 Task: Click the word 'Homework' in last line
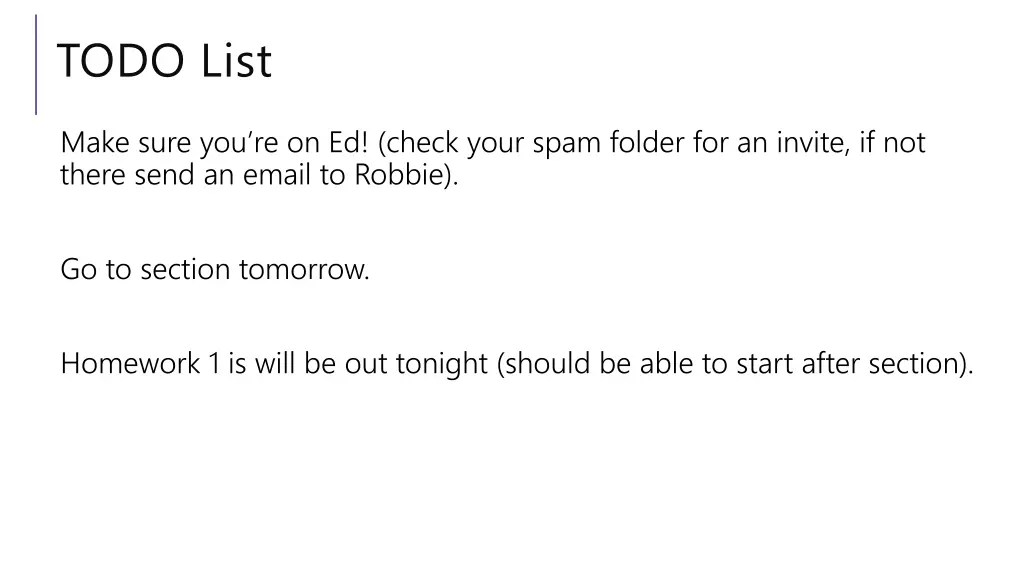[x=130, y=363]
